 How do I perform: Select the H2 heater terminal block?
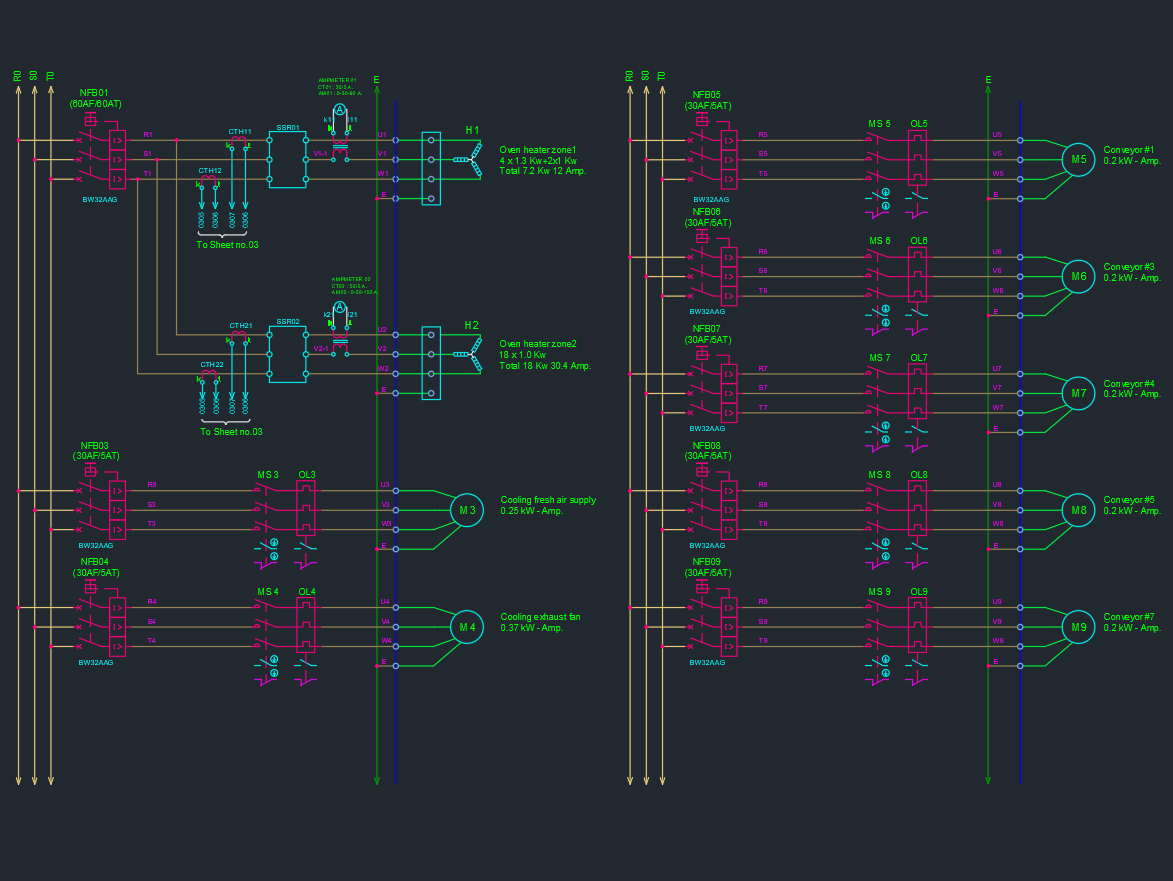[431, 363]
